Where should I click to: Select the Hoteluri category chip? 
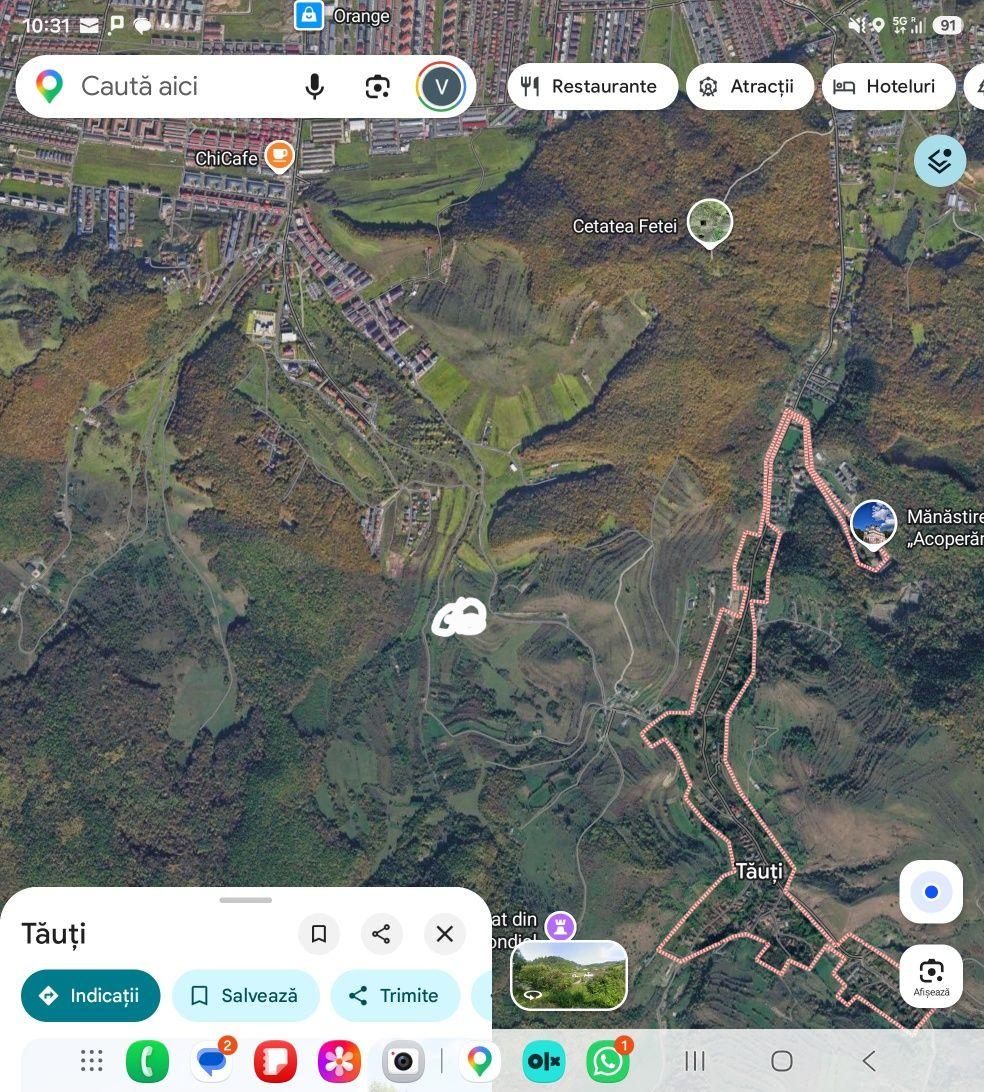click(889, 86)
